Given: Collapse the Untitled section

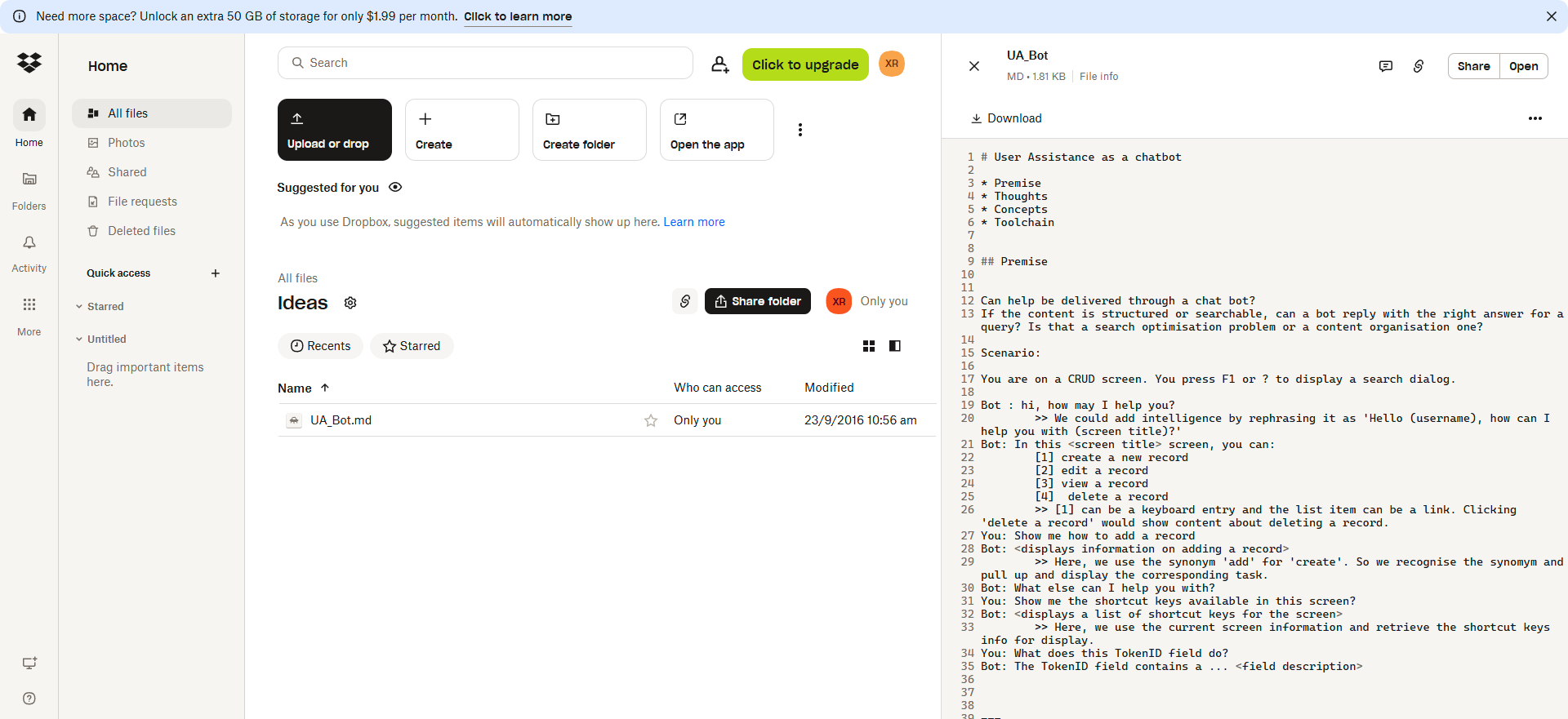Looking at the screenshot, I should [79, 340].
